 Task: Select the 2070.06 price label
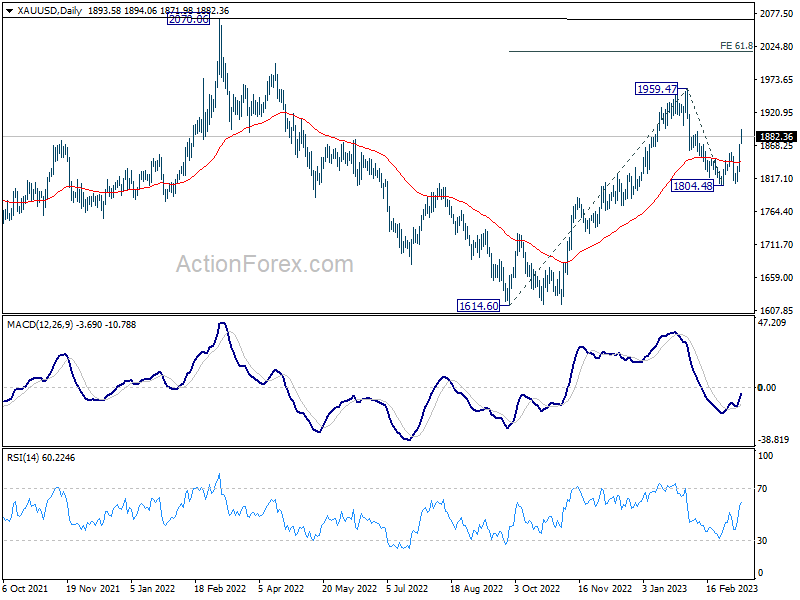[x=188, y=19]
